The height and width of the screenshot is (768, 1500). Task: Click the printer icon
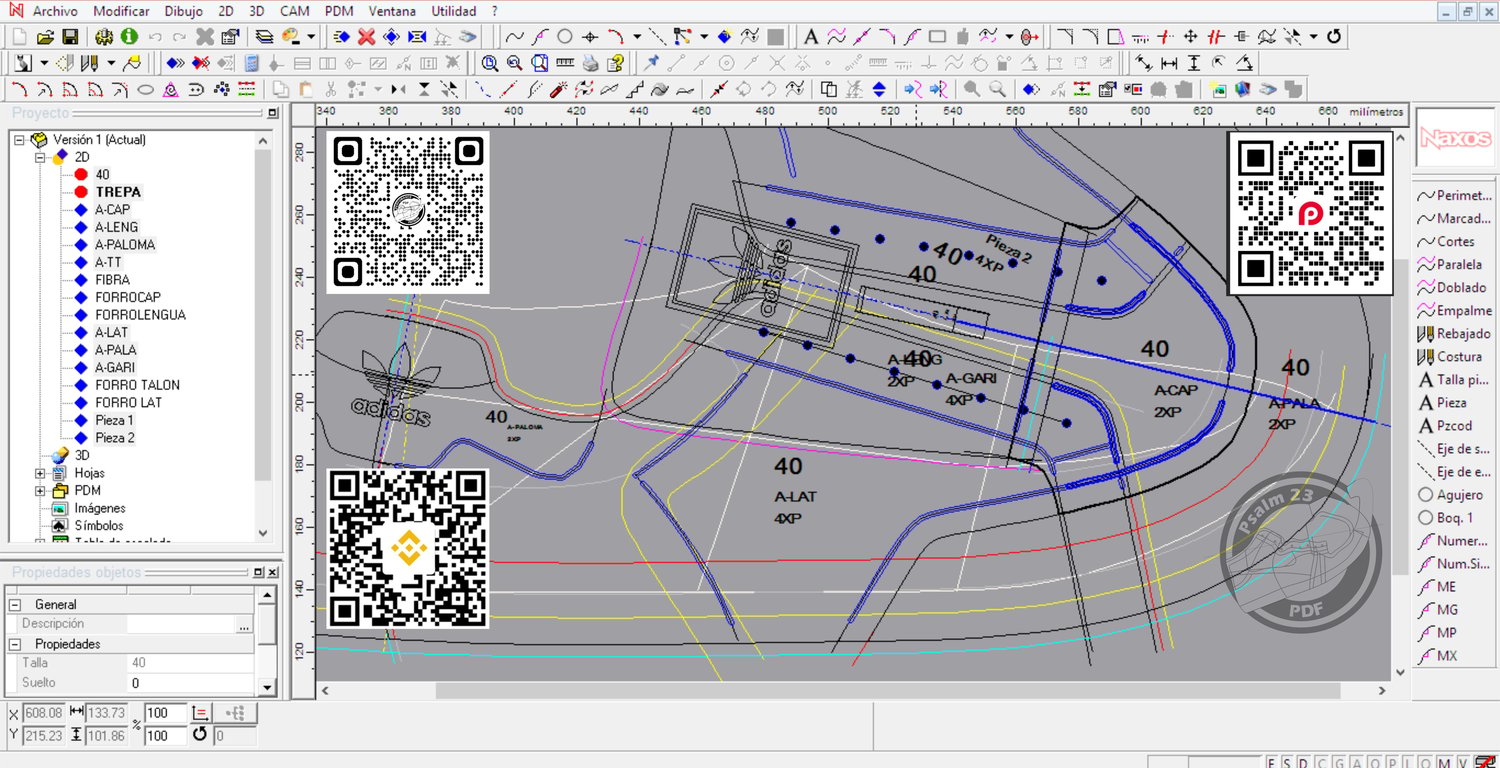[590, 63]
